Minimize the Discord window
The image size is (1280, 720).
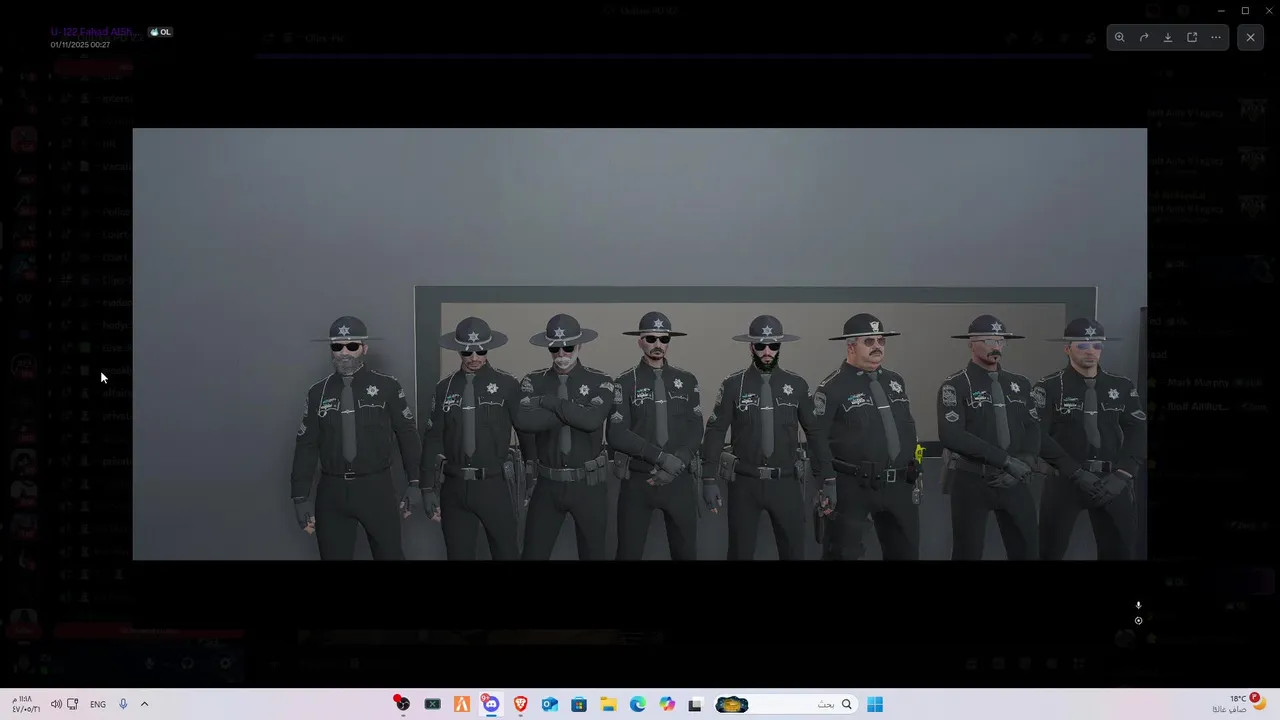coord(1221,10)
